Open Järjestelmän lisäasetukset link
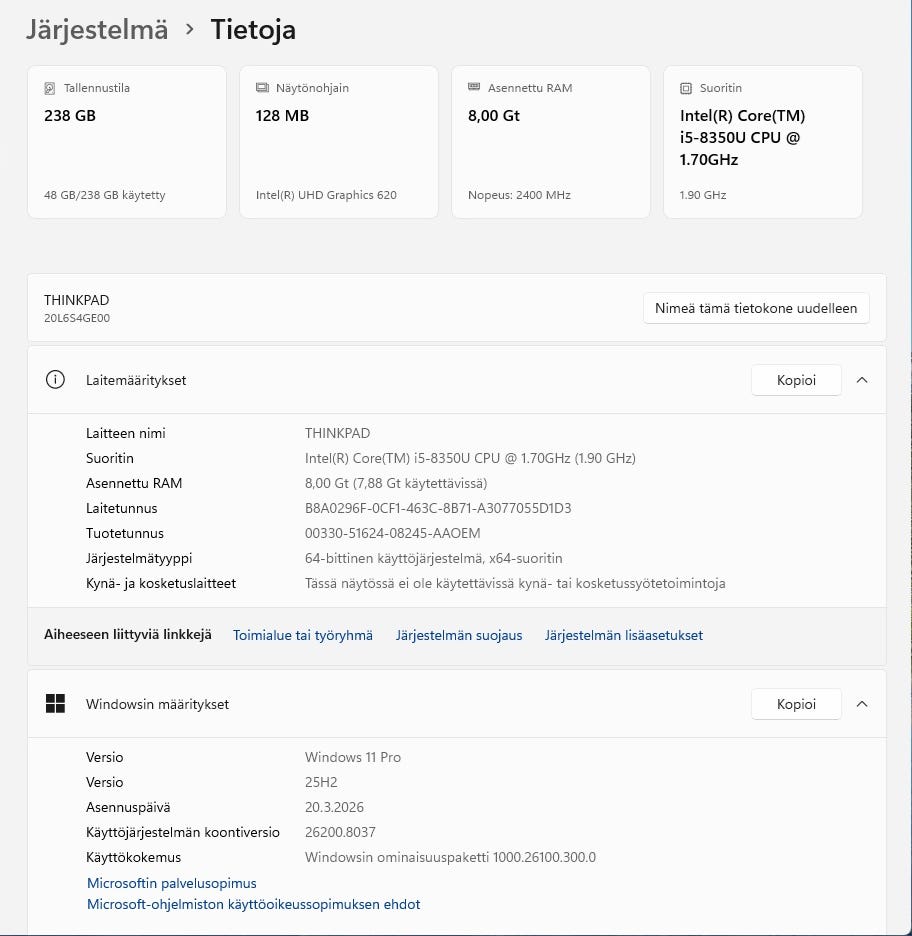 click(623, 635)
